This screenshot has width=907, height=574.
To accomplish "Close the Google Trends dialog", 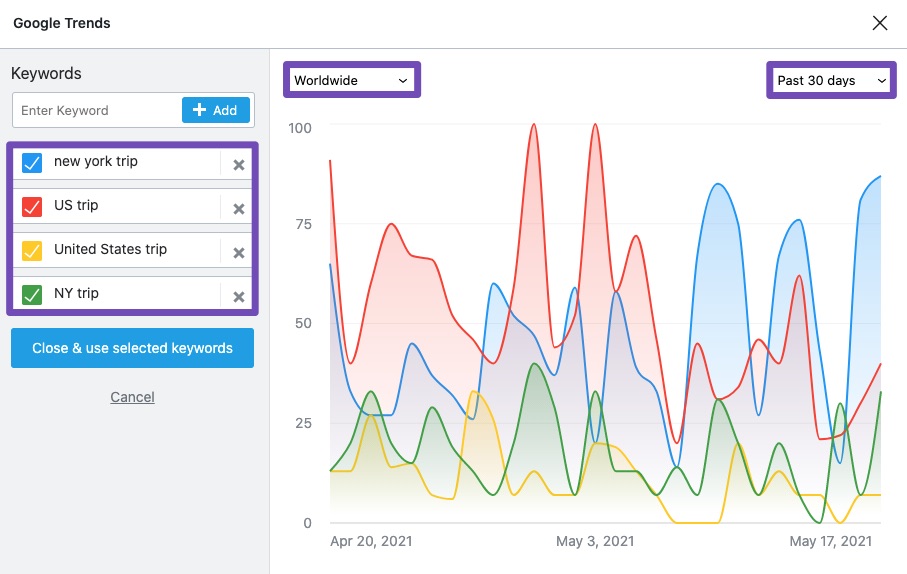I will coord(880,23).
